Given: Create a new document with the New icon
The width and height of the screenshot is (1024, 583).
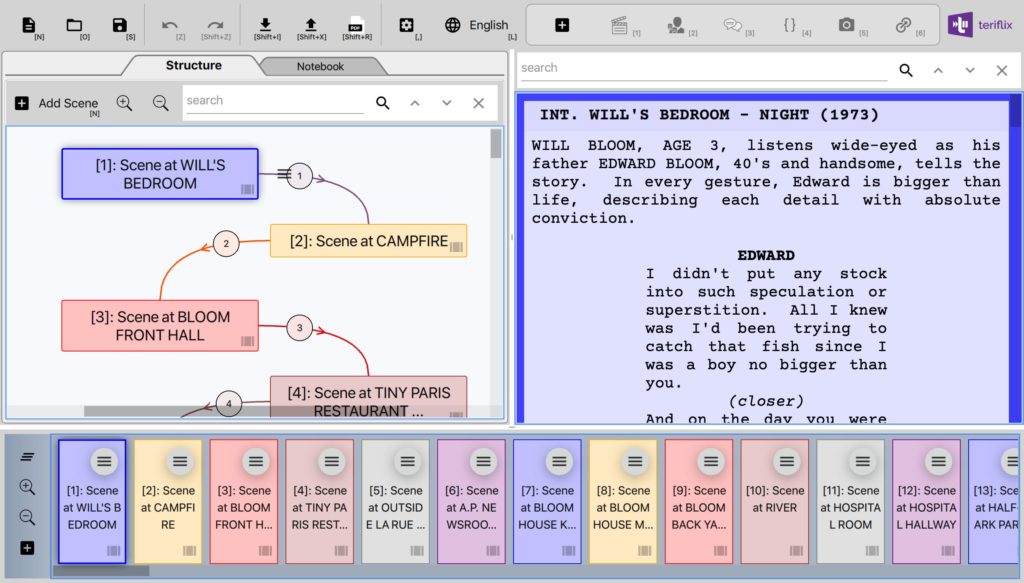Looking at the screenshot, I should coord(29,25).
